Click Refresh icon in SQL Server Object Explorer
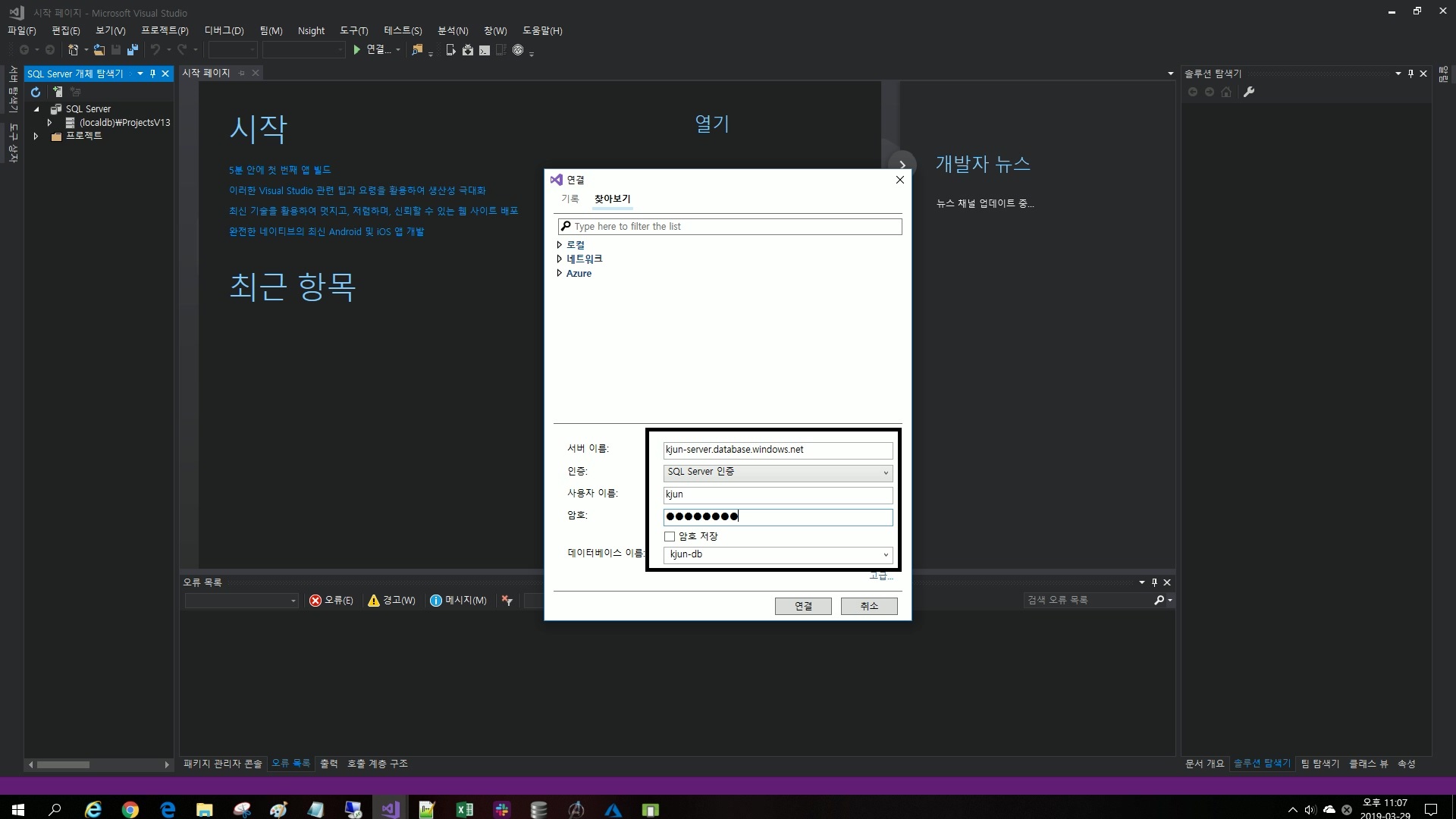 (36, 92)
